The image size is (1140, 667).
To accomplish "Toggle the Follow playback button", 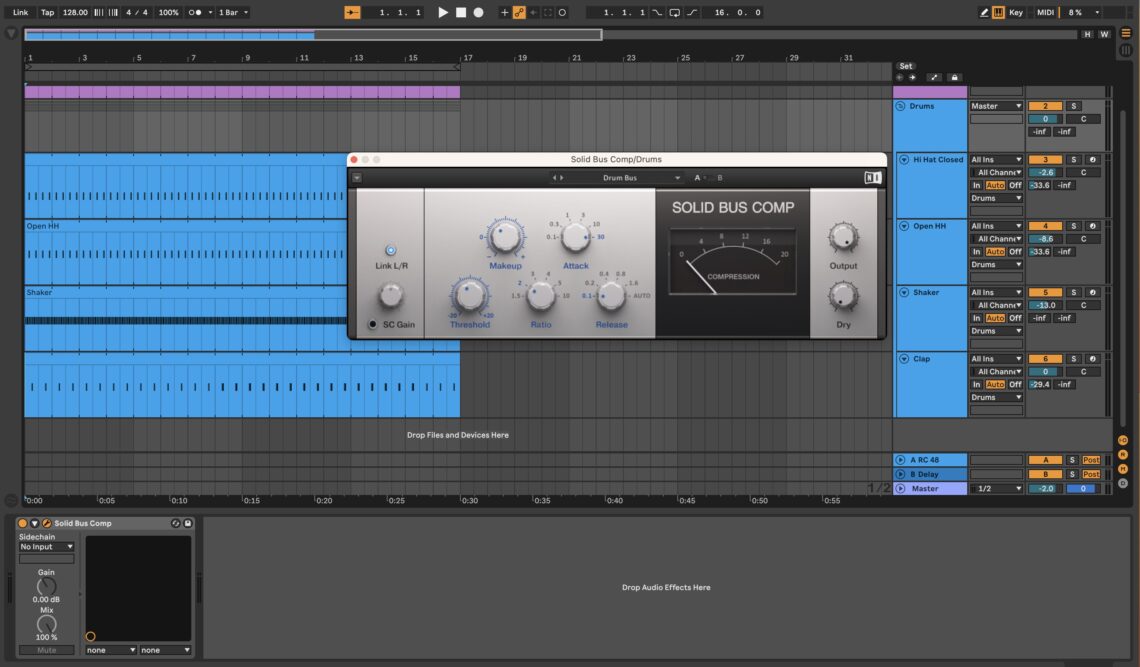I will coord(352,12).
